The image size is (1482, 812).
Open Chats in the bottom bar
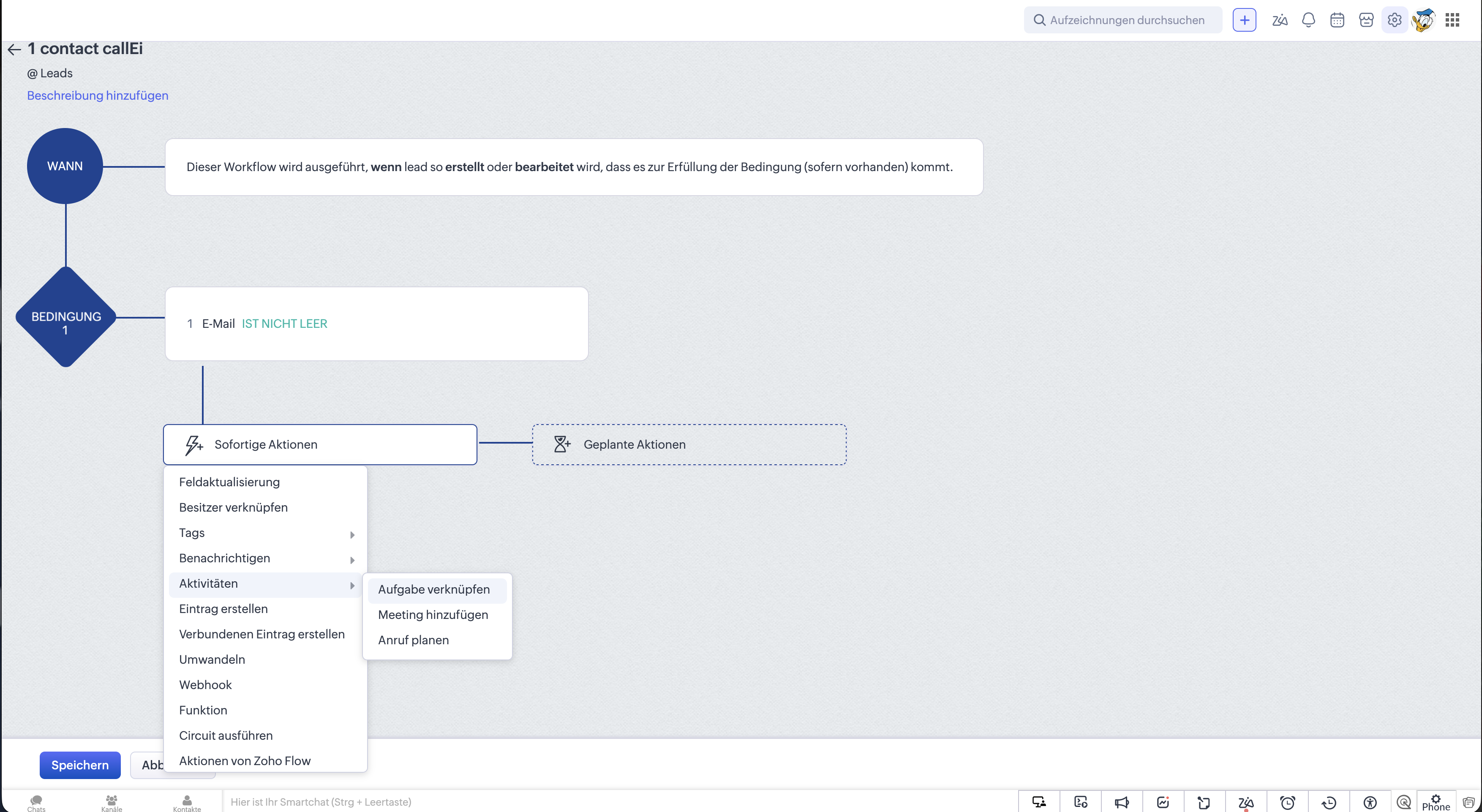point(36,803)
